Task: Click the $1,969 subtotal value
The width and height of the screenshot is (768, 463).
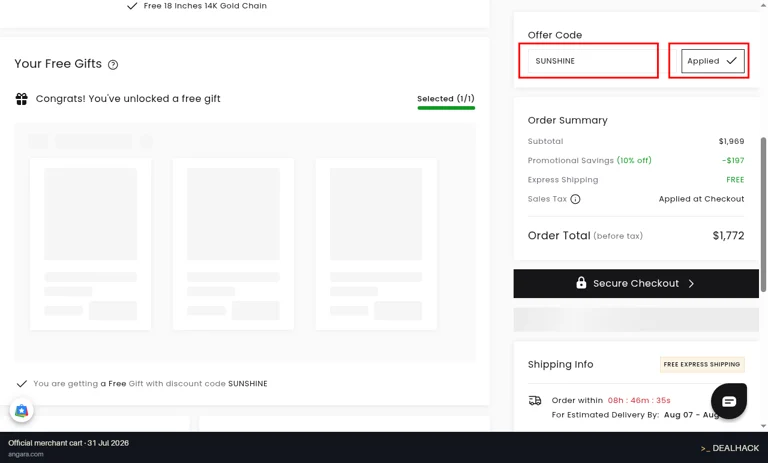Action: (731, 141)
